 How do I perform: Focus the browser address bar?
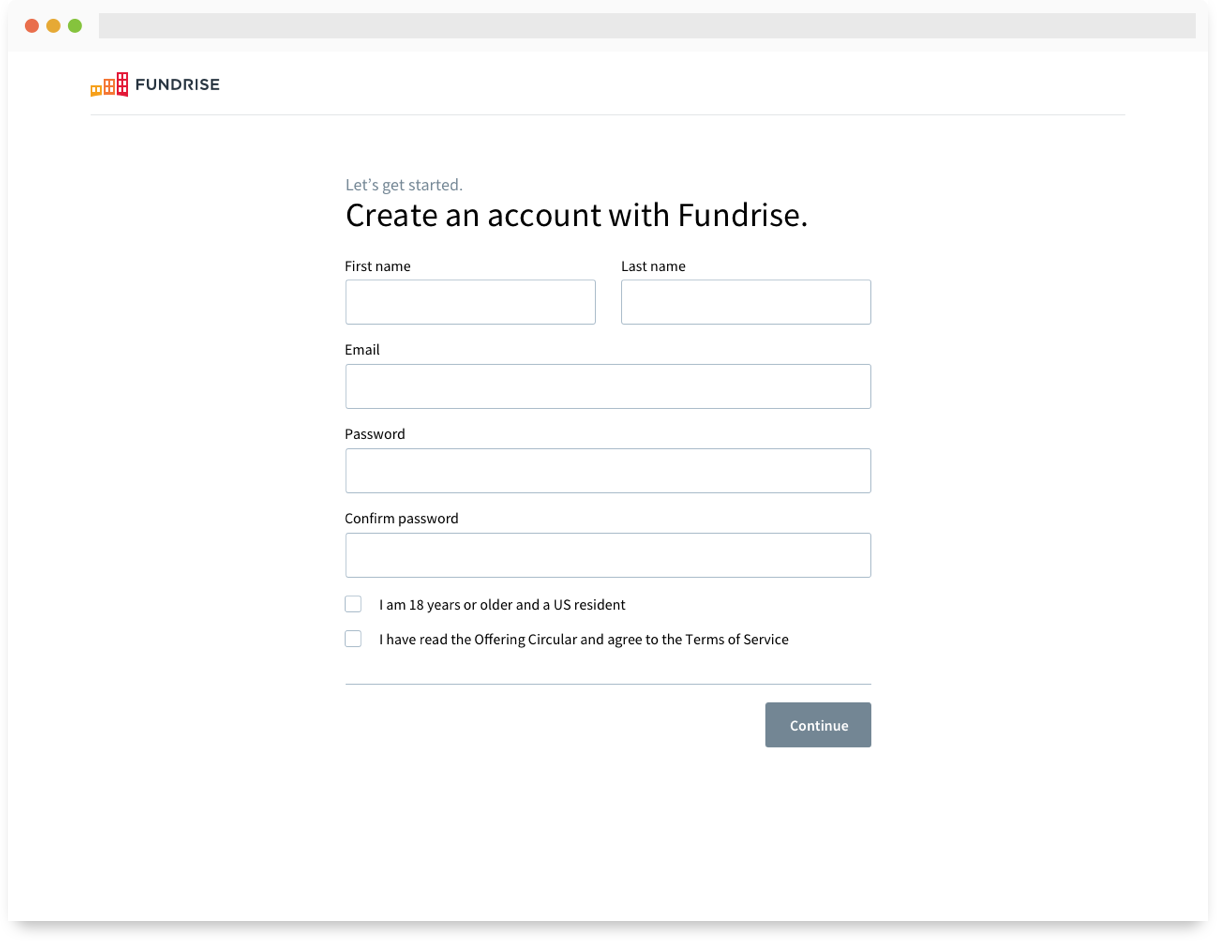[646, 26]
